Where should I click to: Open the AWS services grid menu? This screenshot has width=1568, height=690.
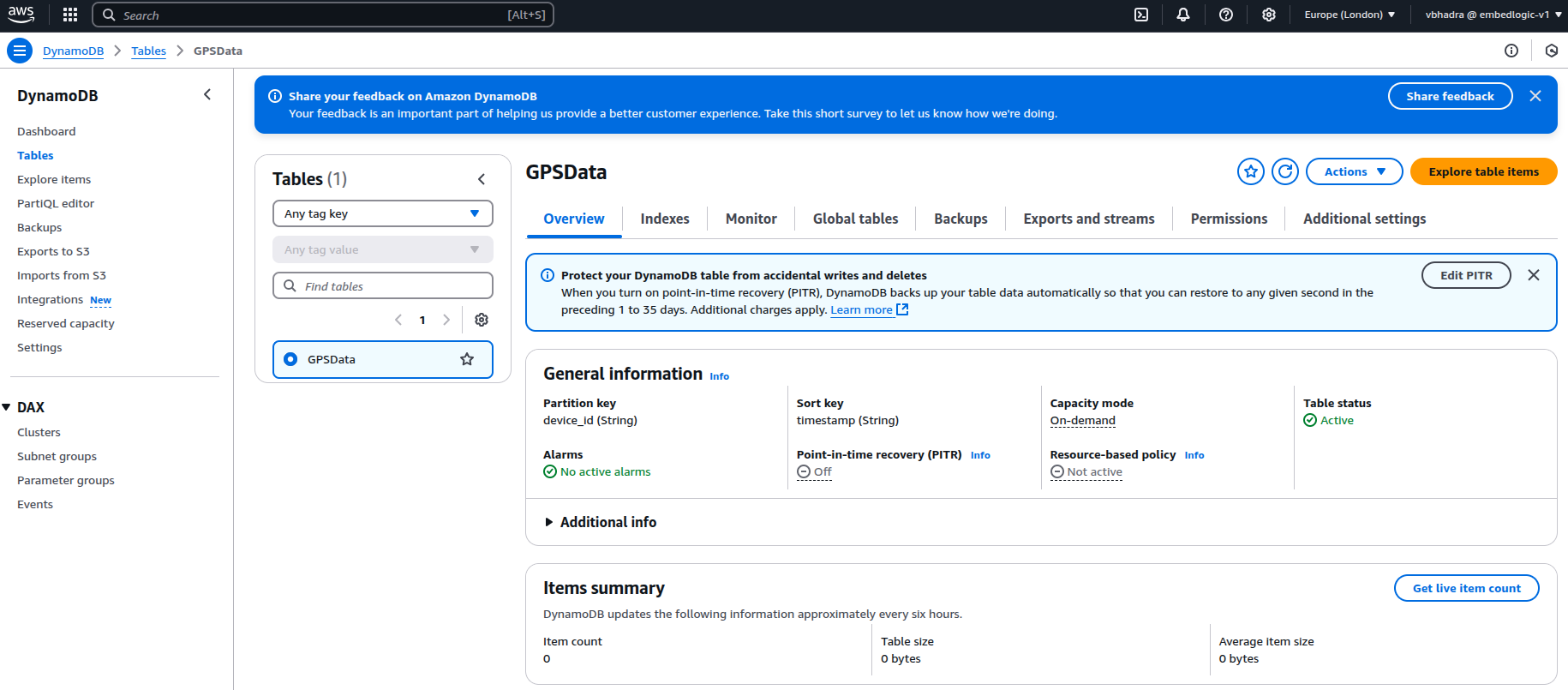(70, 15)
